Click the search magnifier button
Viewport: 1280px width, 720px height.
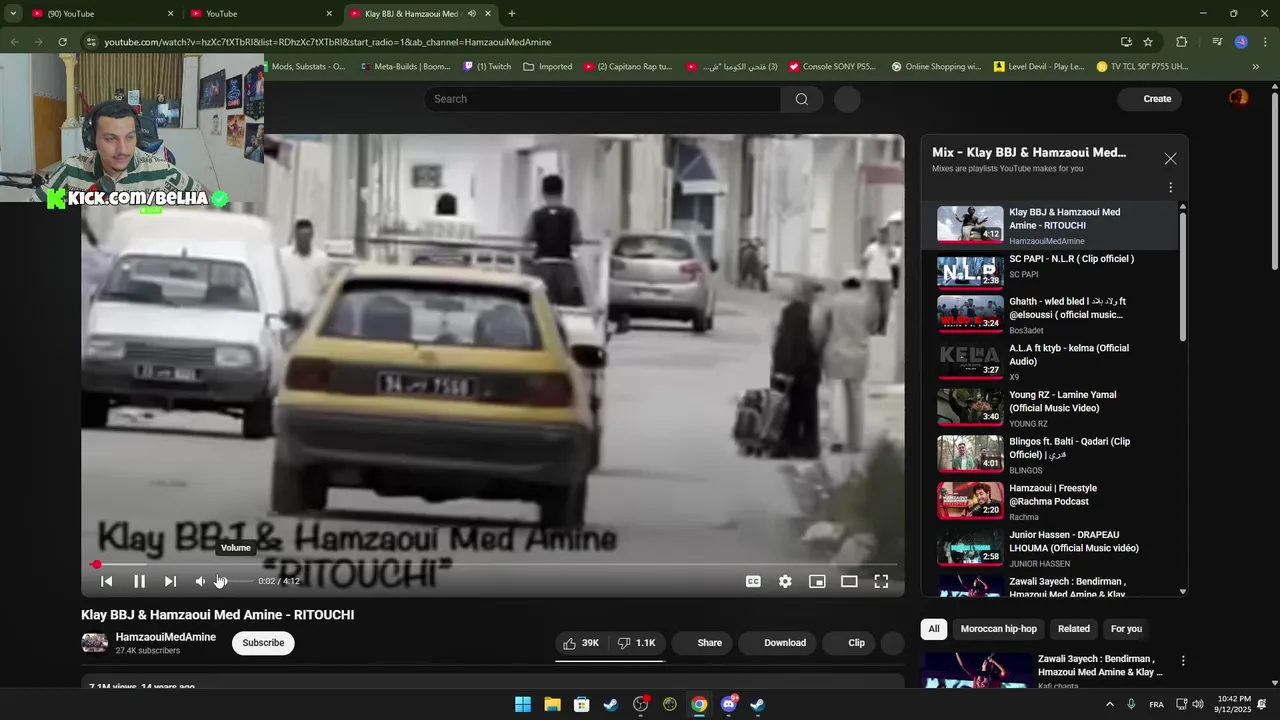(x=802, y=99)
